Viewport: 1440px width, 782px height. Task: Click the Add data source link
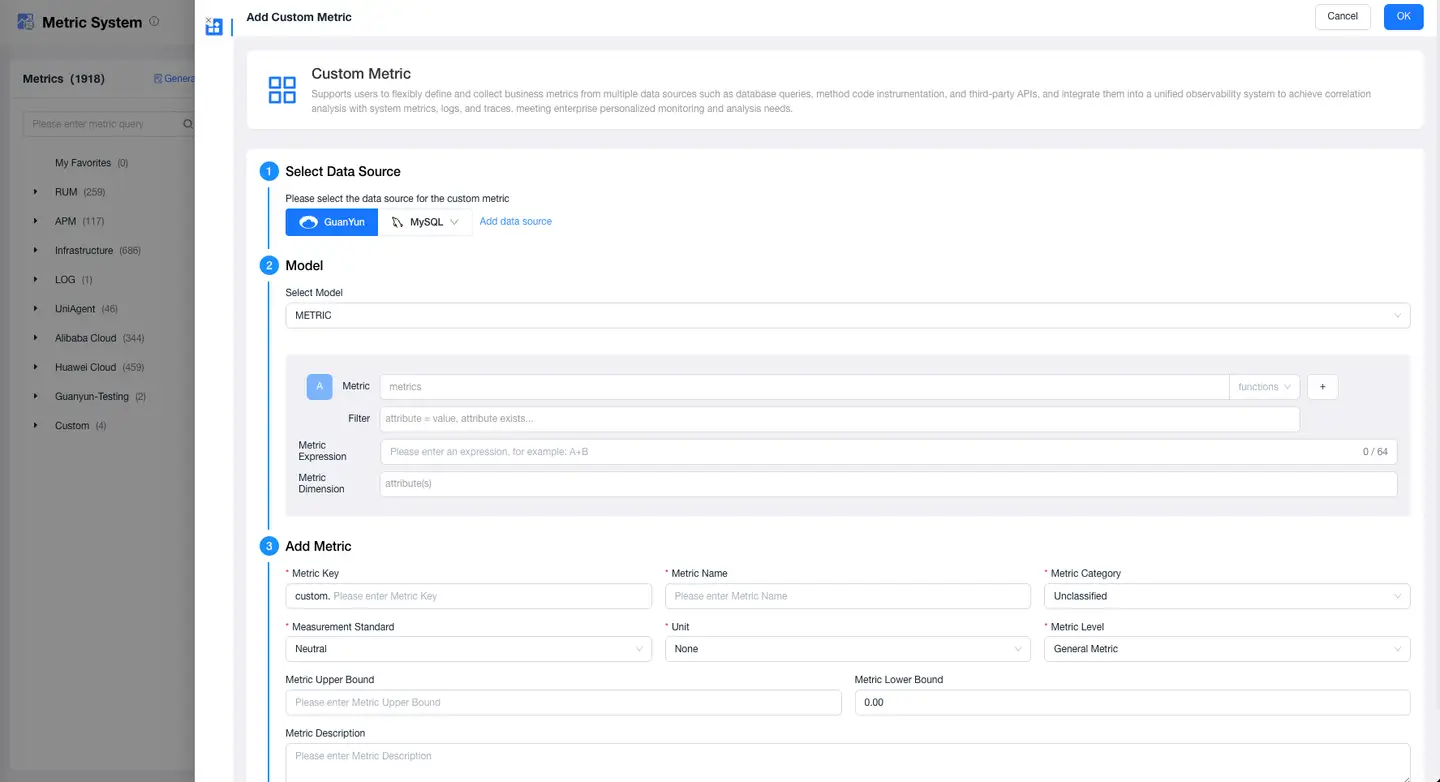click(515, 222)
